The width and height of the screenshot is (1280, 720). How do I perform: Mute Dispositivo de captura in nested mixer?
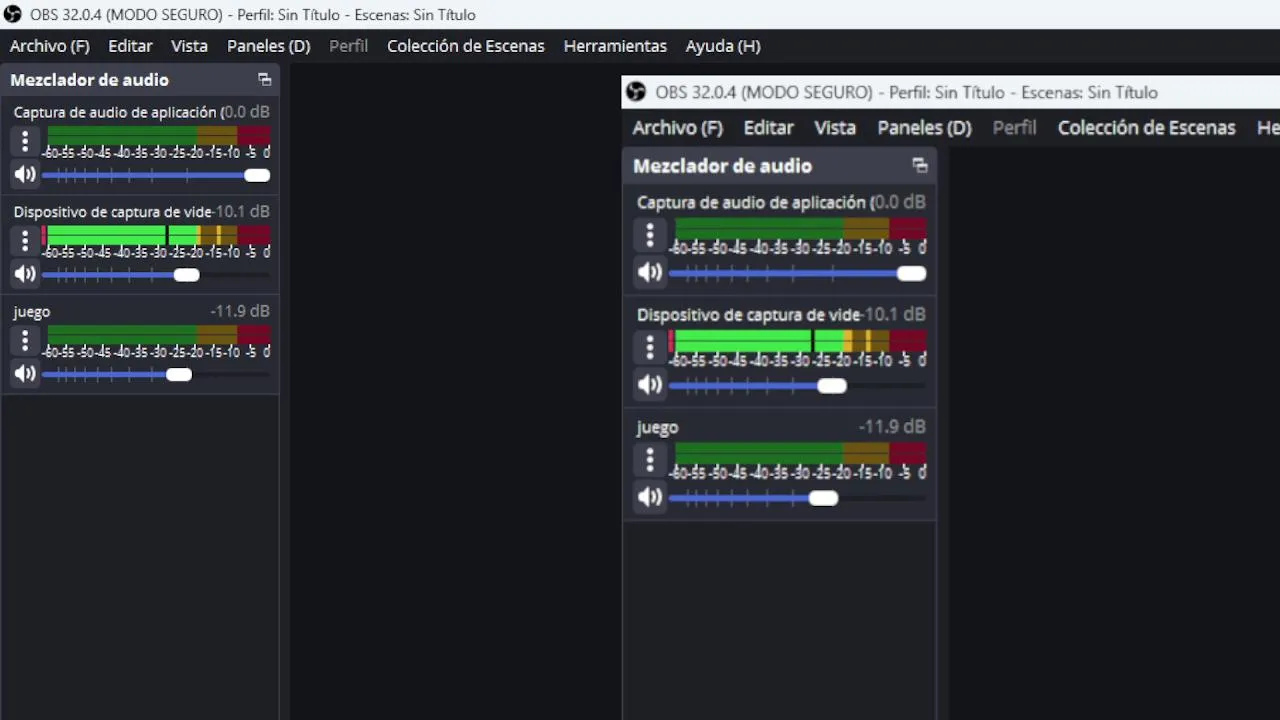(650, 385)
